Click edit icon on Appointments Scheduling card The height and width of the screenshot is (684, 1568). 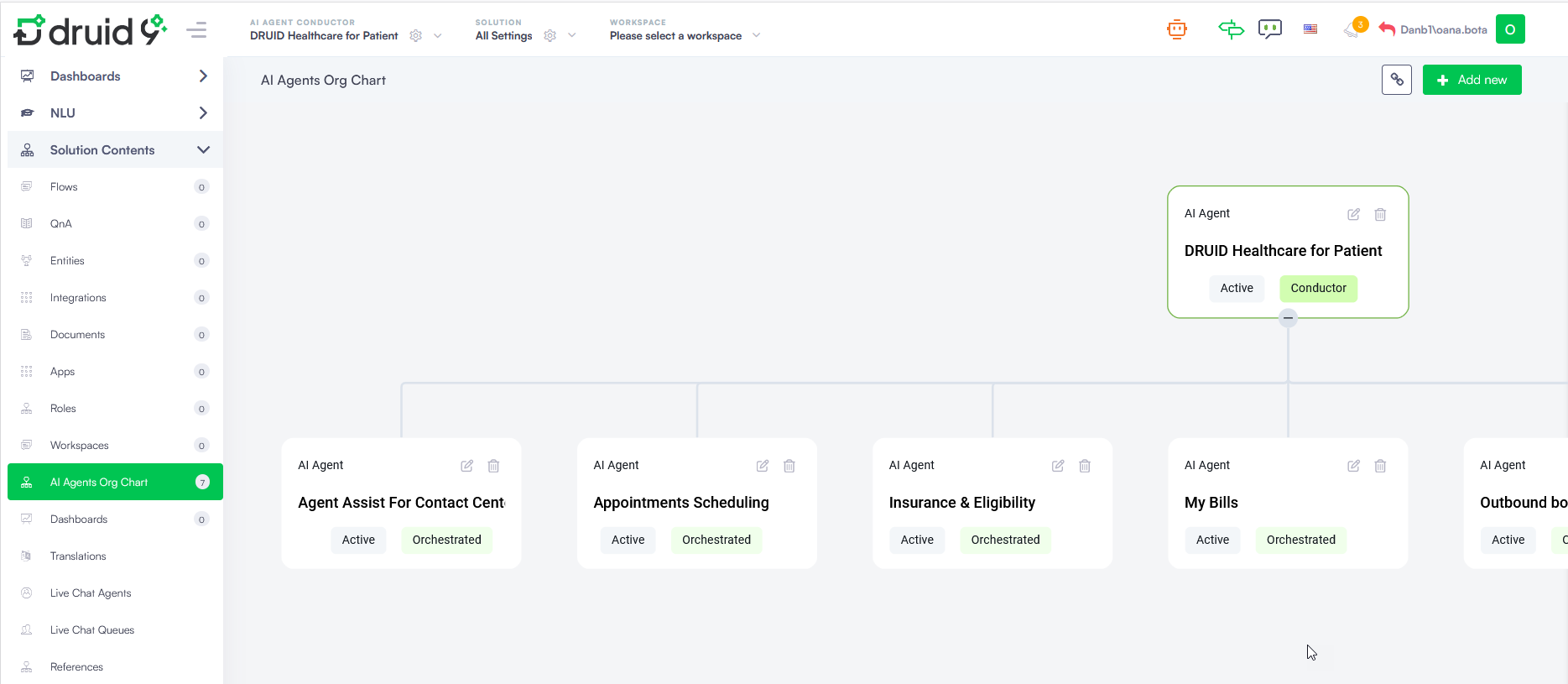(762, 466)
